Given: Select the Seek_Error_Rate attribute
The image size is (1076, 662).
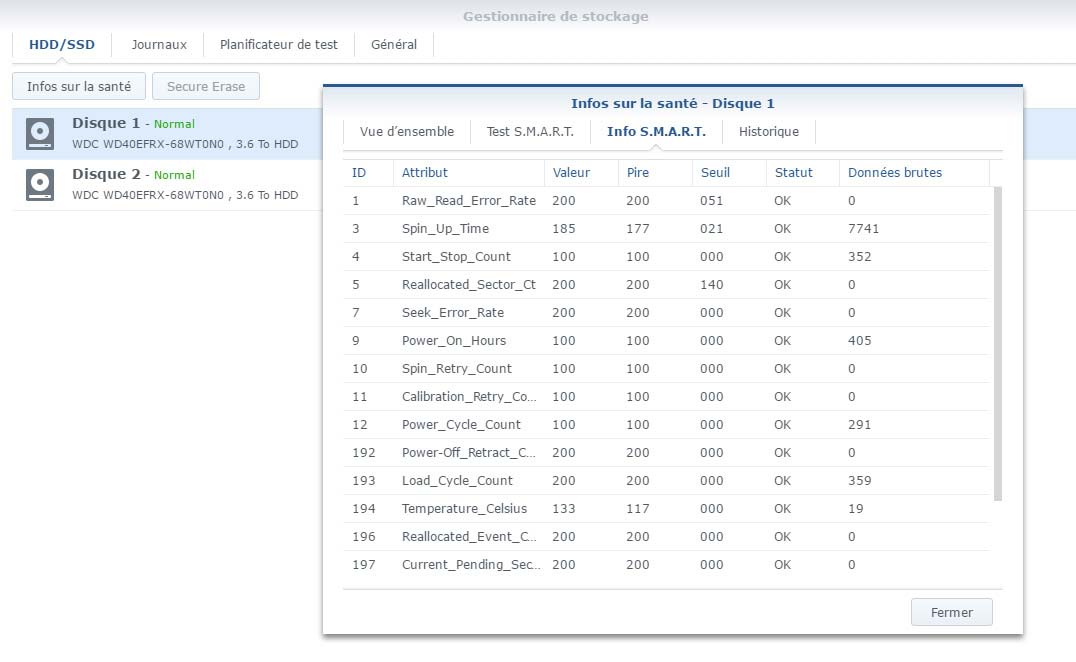Looking at the screenshot, I should point(453,313).
